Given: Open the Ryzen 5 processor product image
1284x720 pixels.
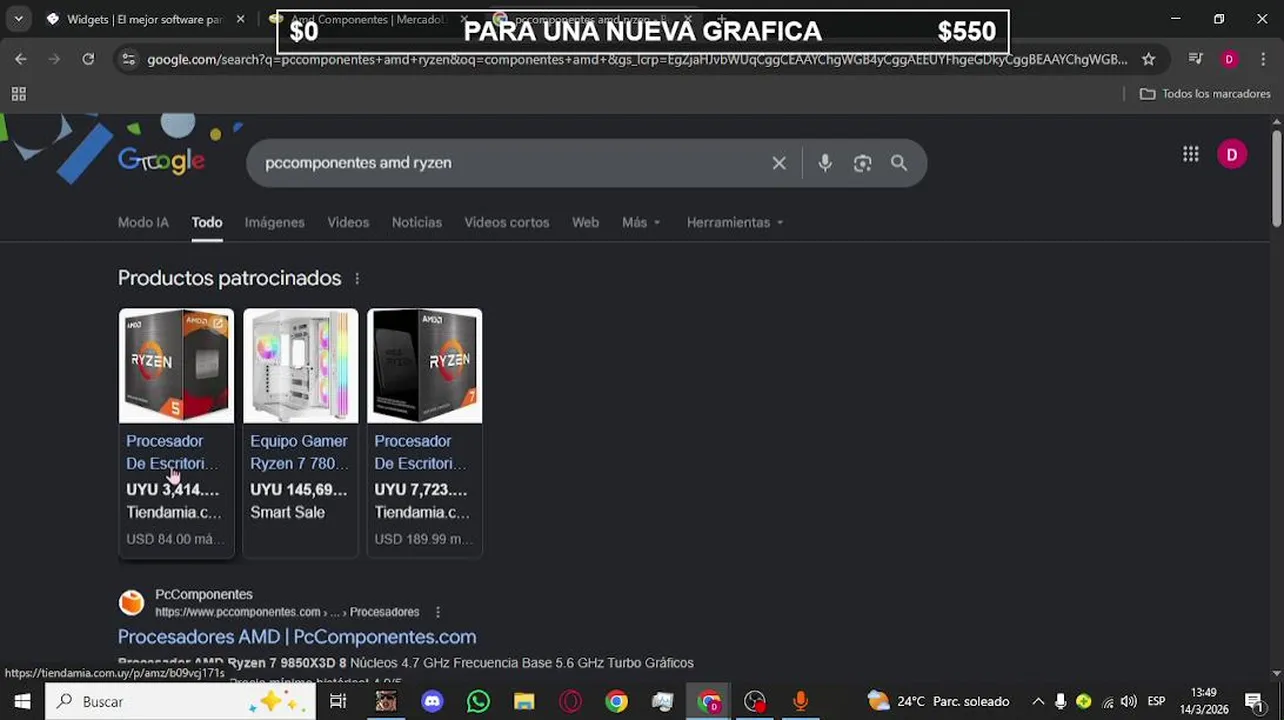Looking at the screenshot, I should coord(176,366).
